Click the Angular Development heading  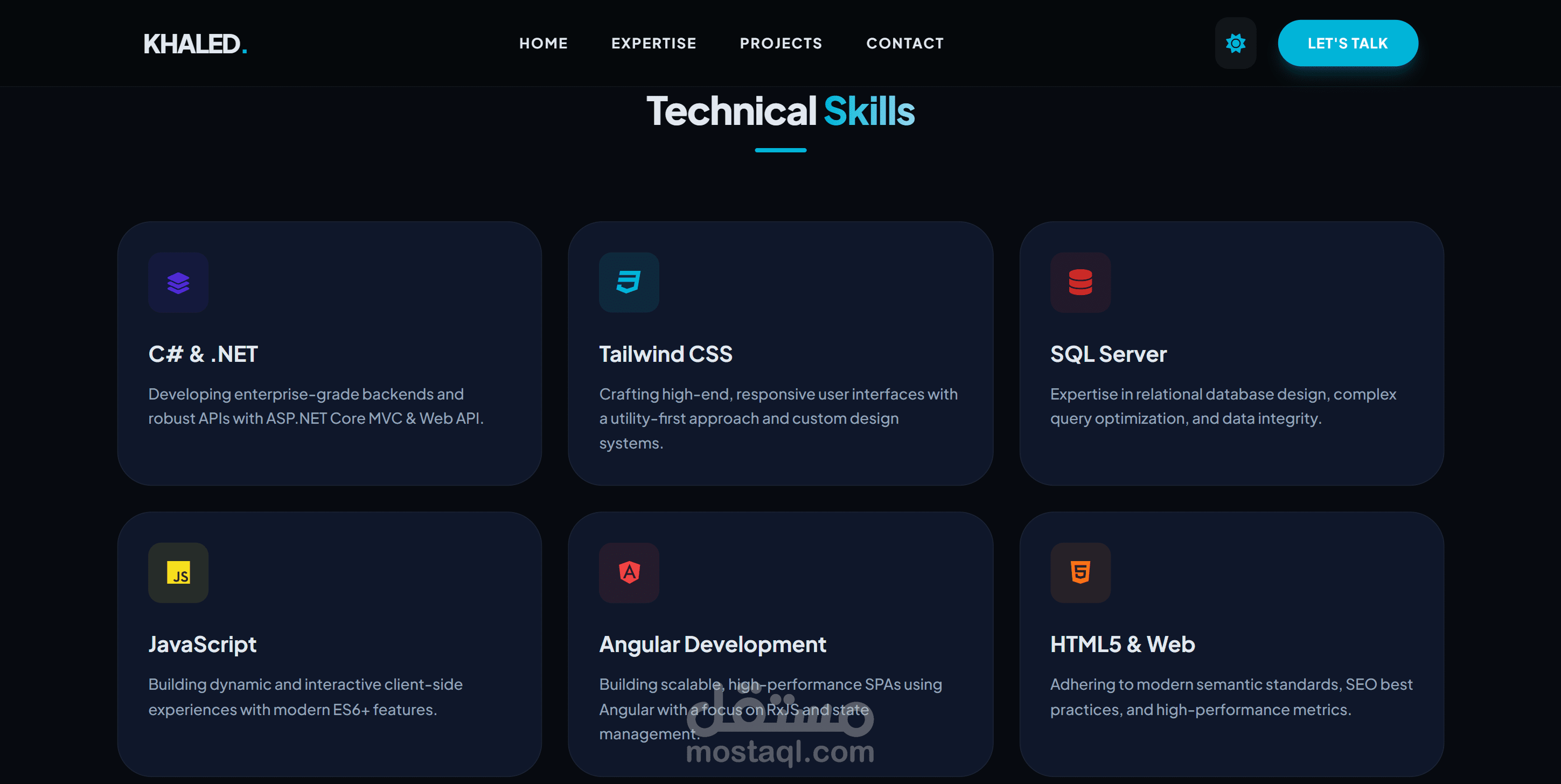pos(712,644)
